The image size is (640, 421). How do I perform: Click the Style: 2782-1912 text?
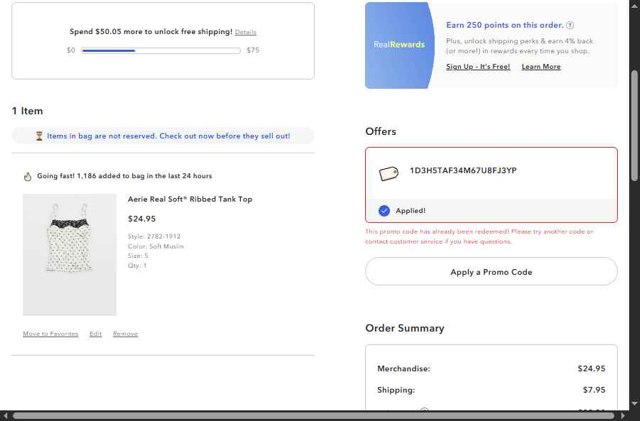click(x=154, y=236)
